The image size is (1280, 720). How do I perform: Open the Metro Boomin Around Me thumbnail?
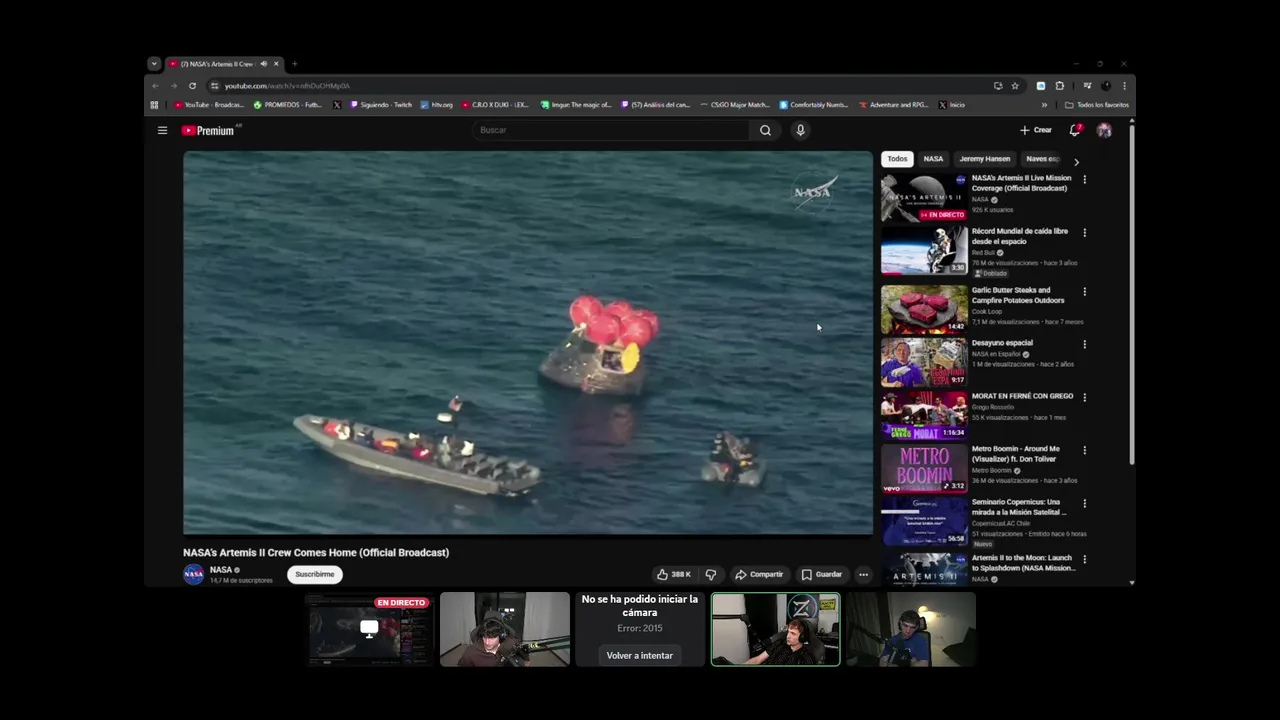click(x=924, y=468)
